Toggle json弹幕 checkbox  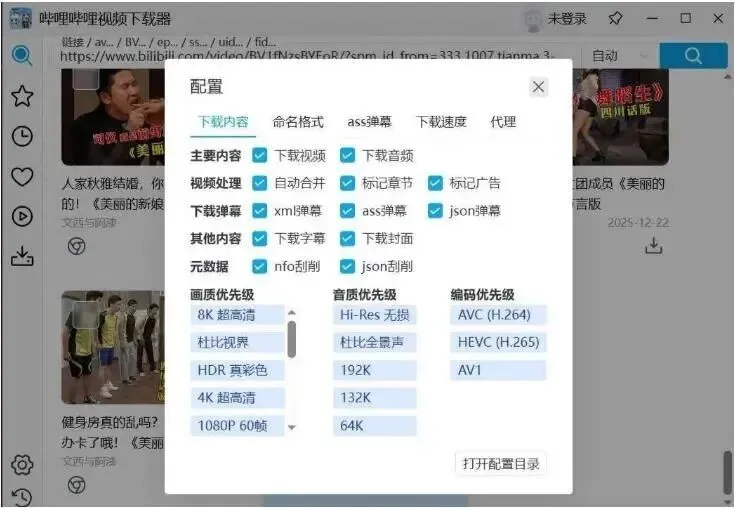435,210
